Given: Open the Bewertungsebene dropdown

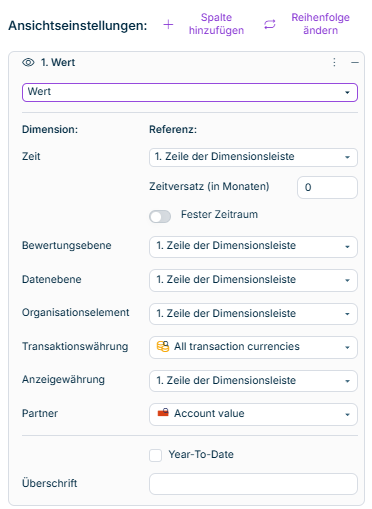Looking at the screenshot, I should (x=253, y=247).
